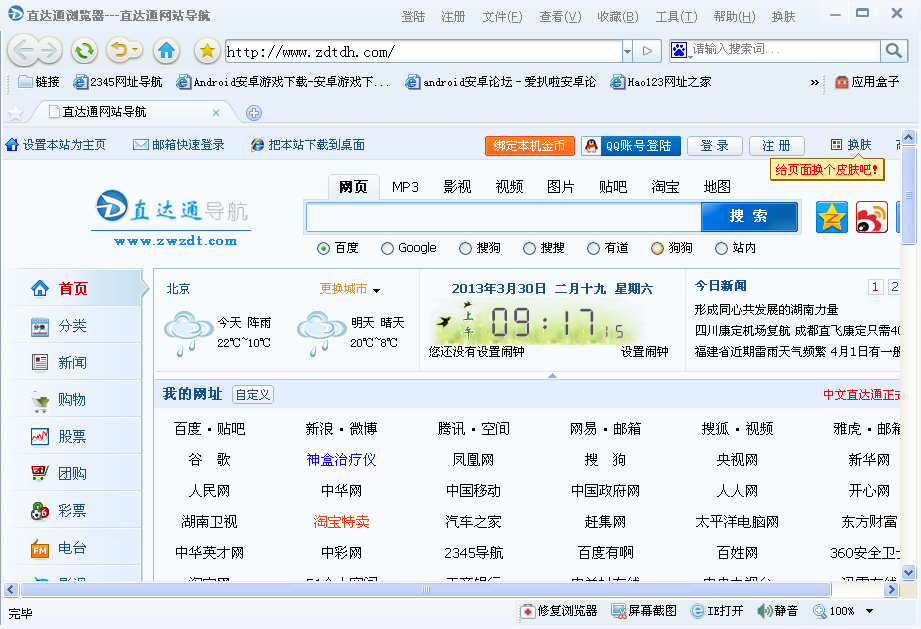
Task: Open the 淘宝特卖 link
Action: click(x=341, y=522)
